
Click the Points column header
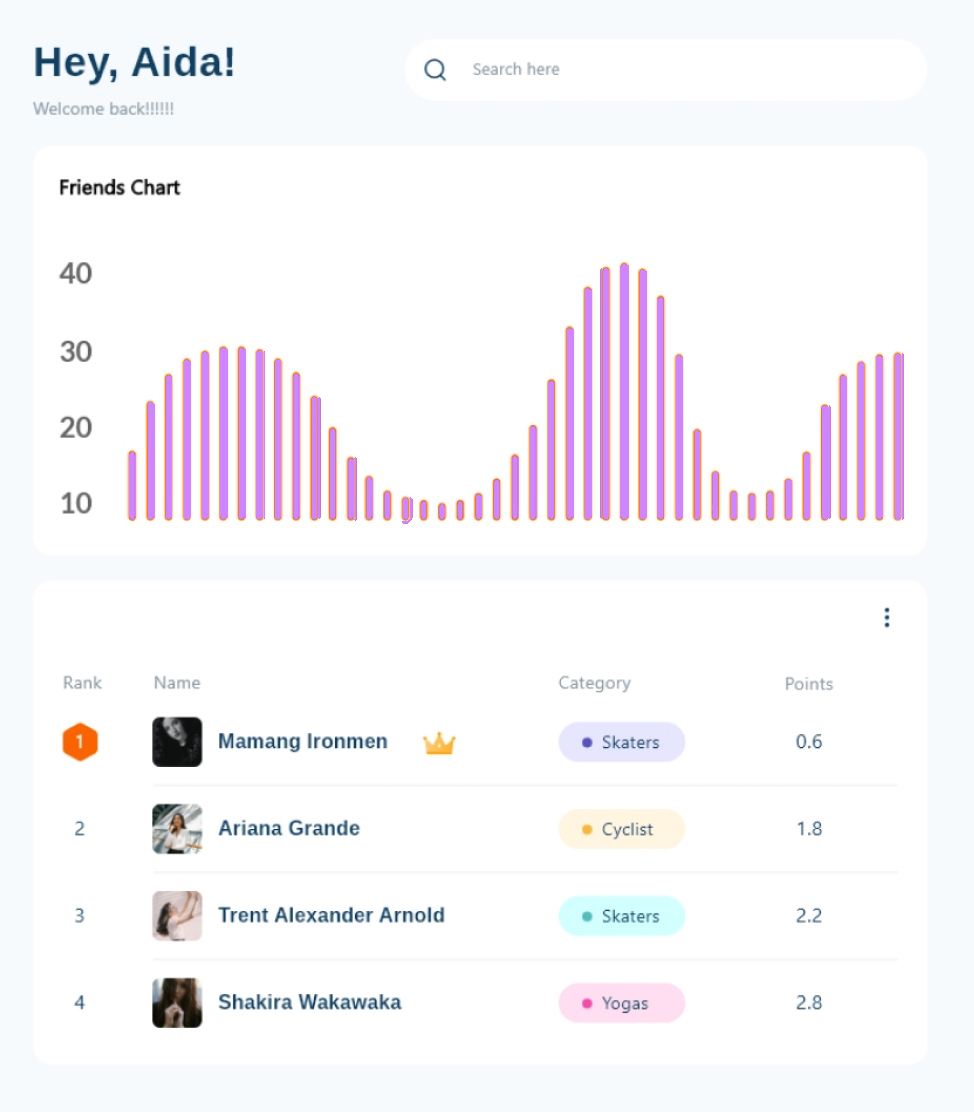click(808, 684)
